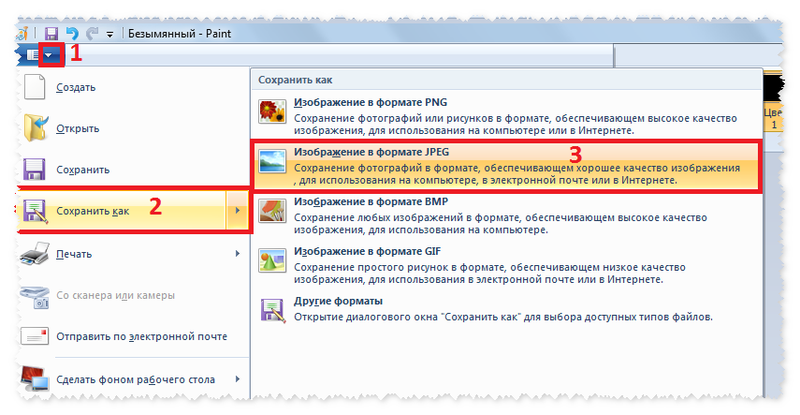This screenshot has height=415, width=800.
Task: Click the Сохранить как submenu header
Action: pos(295,80)
